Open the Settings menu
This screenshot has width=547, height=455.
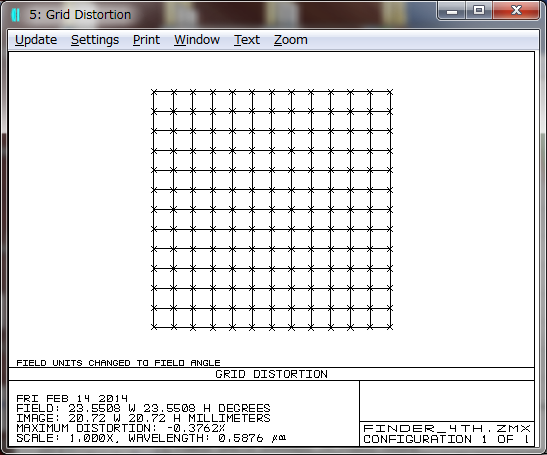tap(95, 40)
